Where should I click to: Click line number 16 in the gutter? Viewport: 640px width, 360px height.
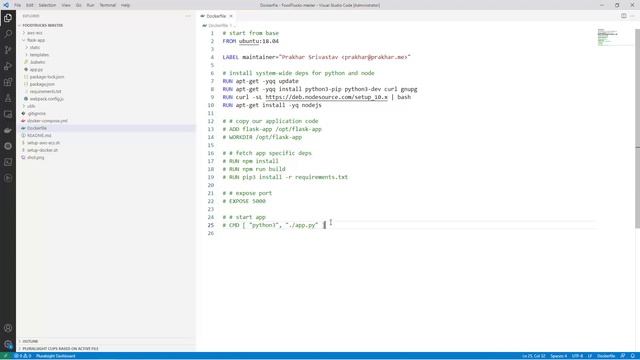[x=211, y=153]
